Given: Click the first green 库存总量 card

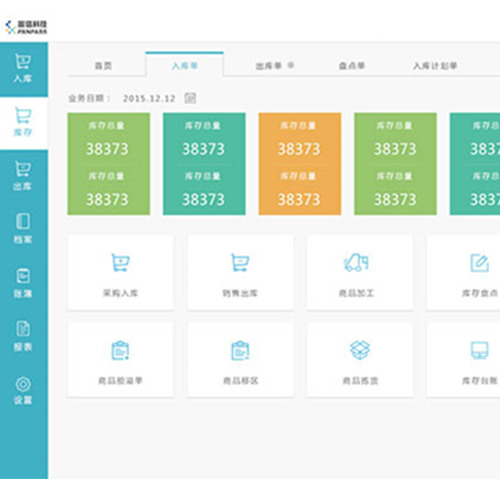Looking at the screenshot, I should pyautogui.click(x=109, y=164).
